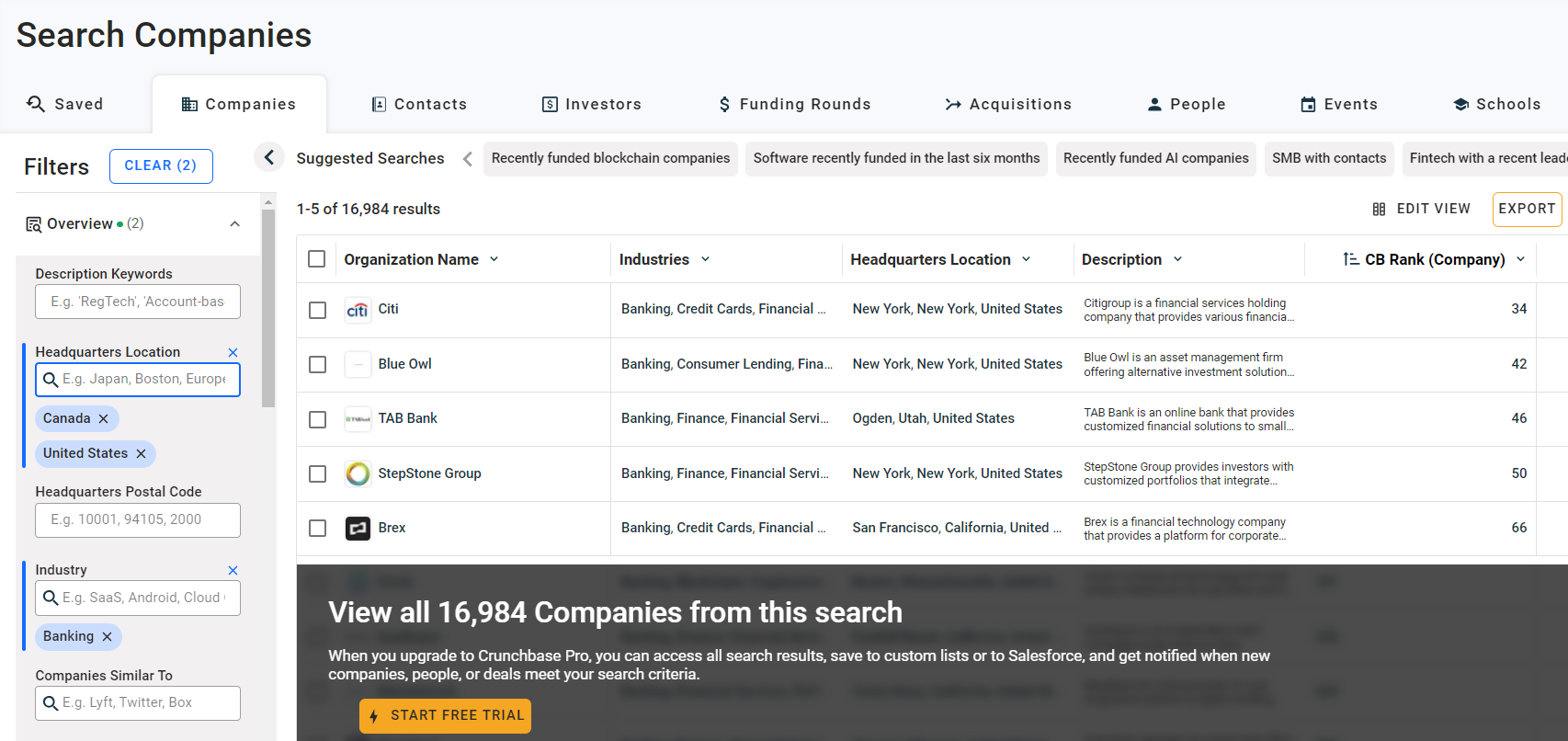The height and width of the screenshot is (741, 1568).
Task: Click the Edit View button
Action: (1421, 209)
